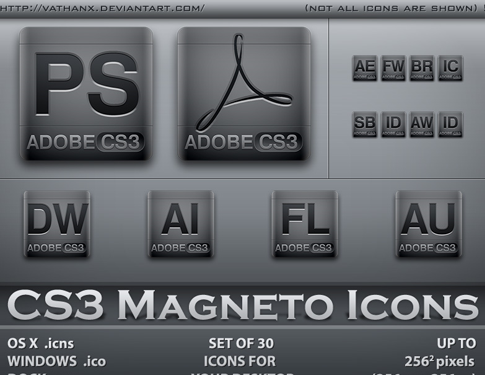Click the 'WINDOWS .ico' text

(x=57, y=361)
